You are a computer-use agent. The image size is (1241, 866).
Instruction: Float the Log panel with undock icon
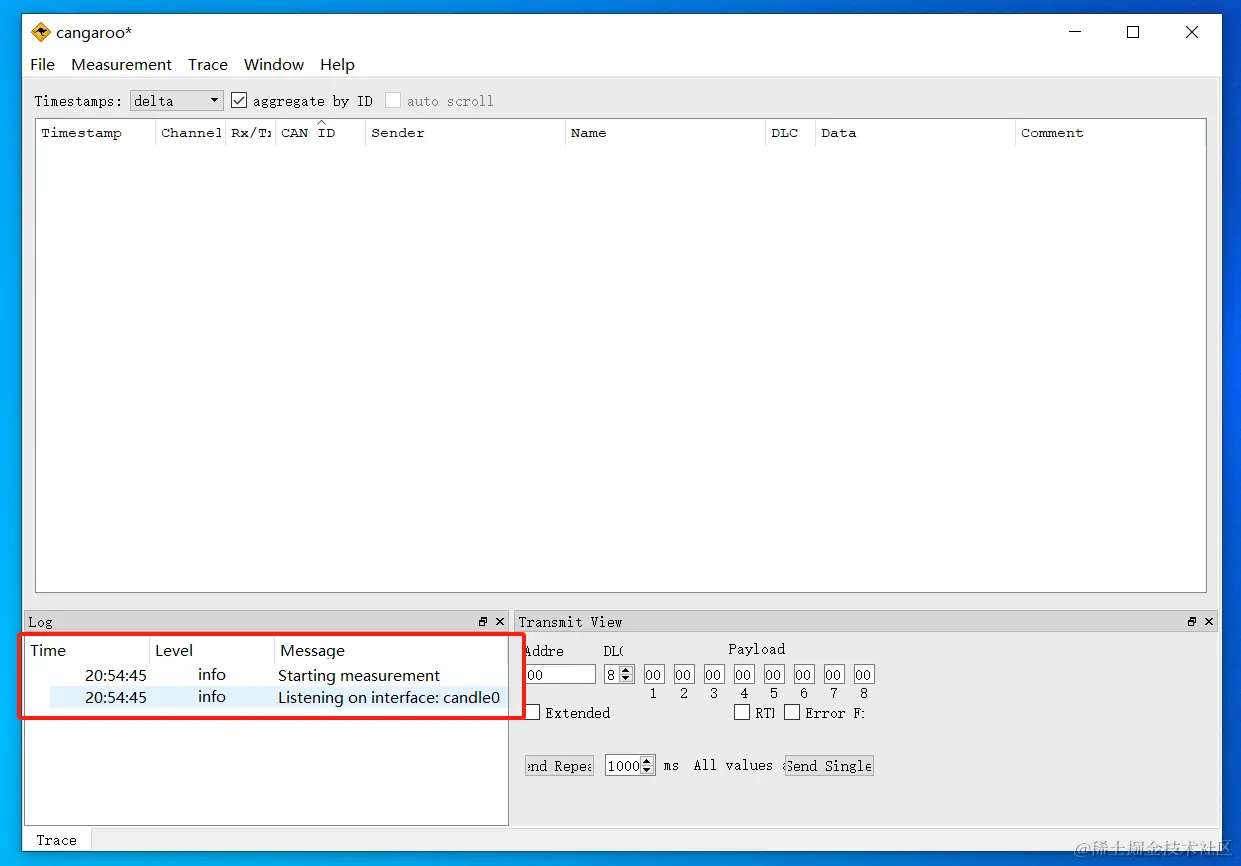coord(483,622)
